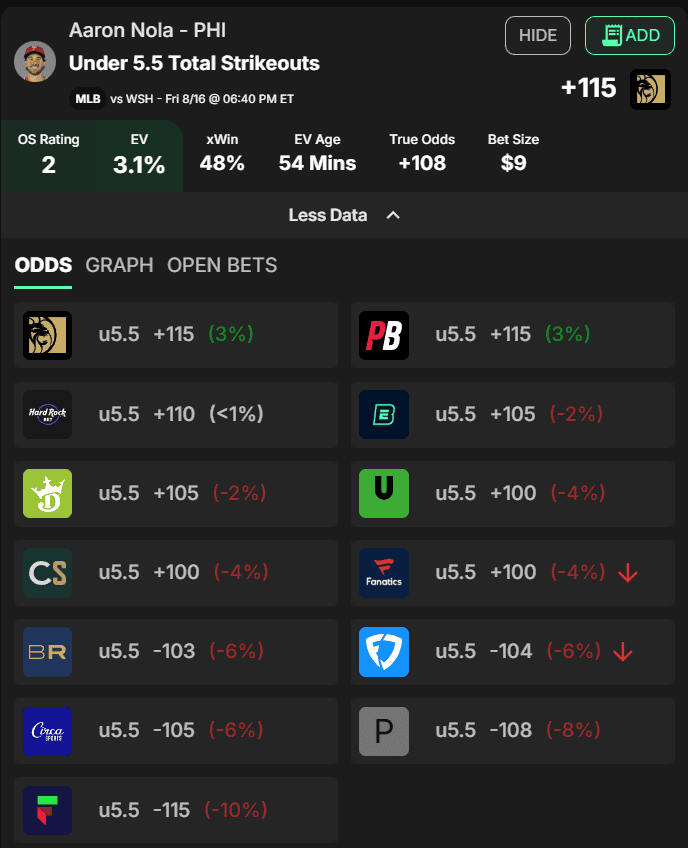This screenshot has height=848, width=688.
Task: Click the Pinnacle gray P icon
Action: [x=384, y=731]
